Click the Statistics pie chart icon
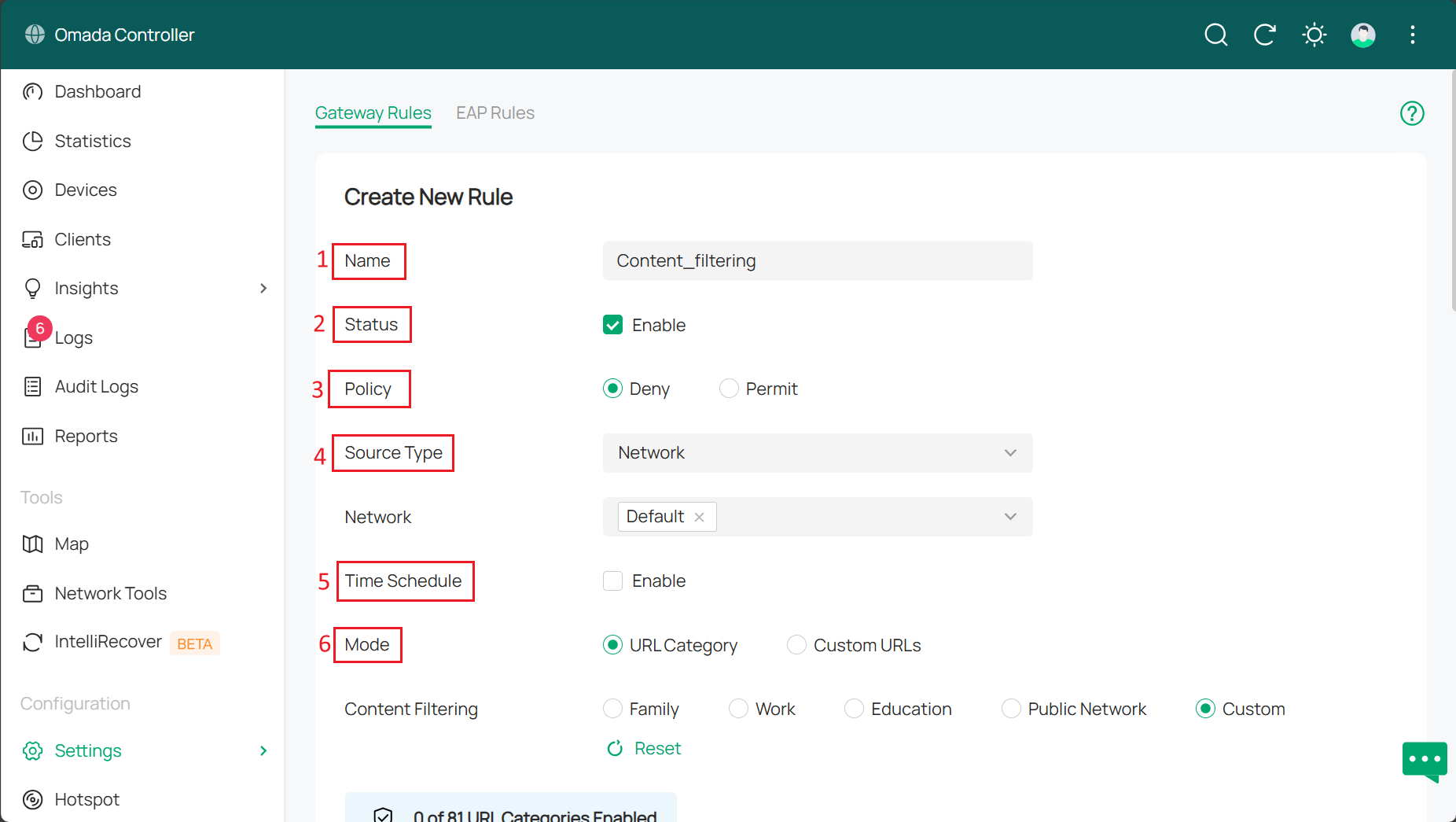Screen dimensions: 1456x822 (x=32, y=141)
